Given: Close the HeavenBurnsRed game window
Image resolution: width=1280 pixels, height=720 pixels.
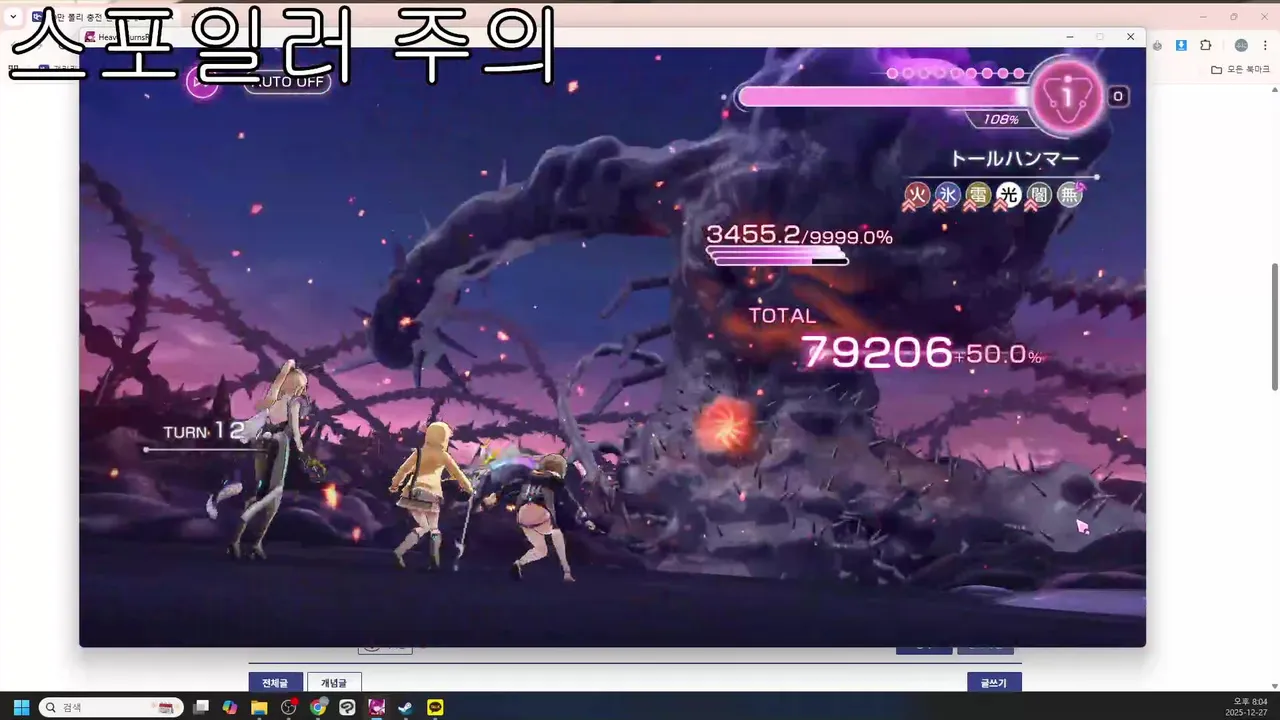Looking at the screenshot, I should tap(1130, 37).
